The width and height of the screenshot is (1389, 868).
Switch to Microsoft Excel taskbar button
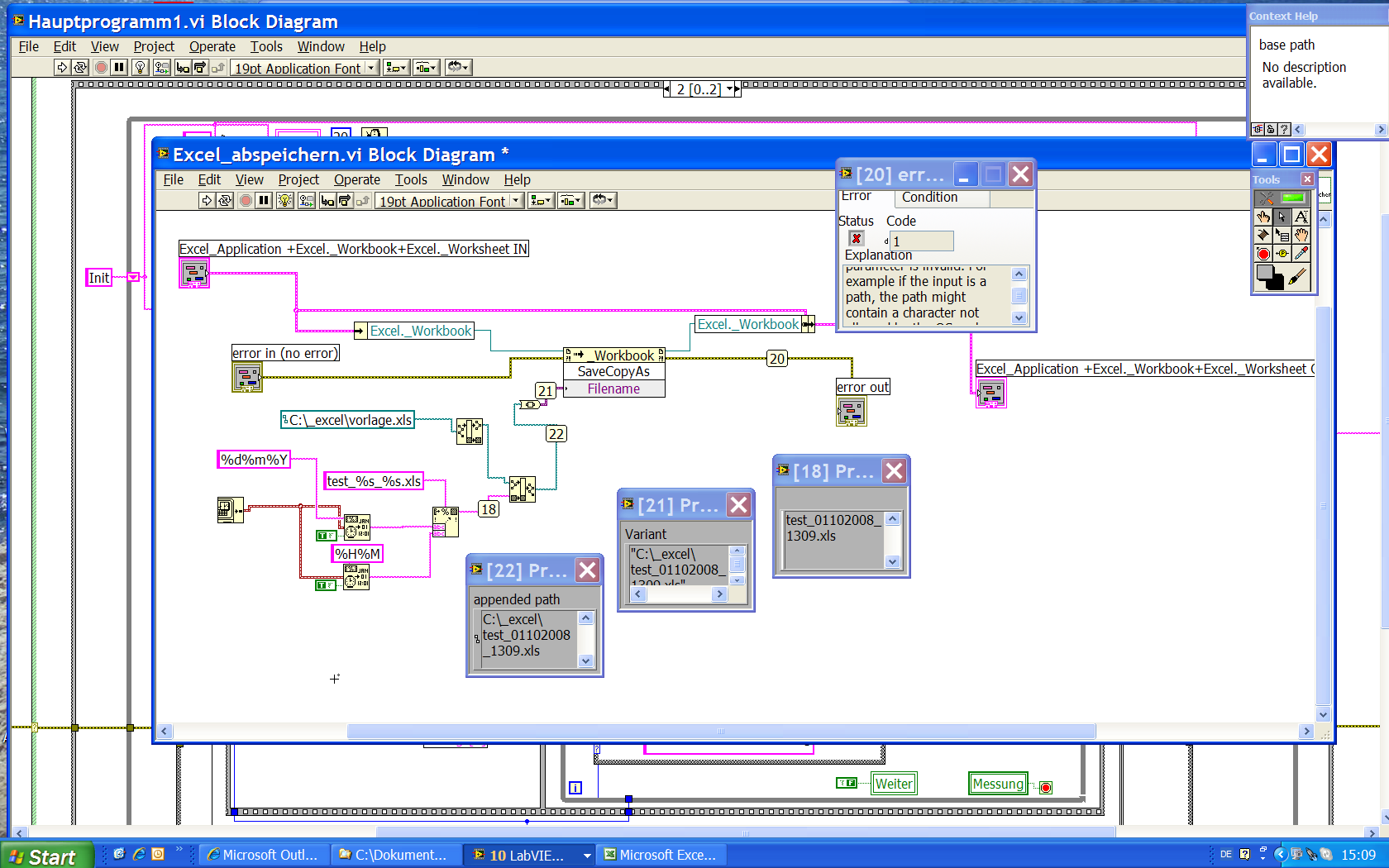tap(663, 855)
